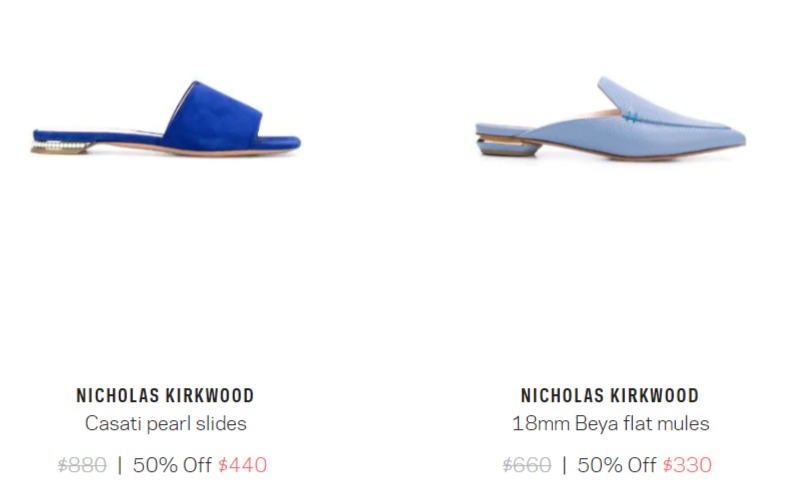This screenshot has height=489, width=803.
Task: Click the pointed toe of the light blue mule
Action: pos(727,137)
